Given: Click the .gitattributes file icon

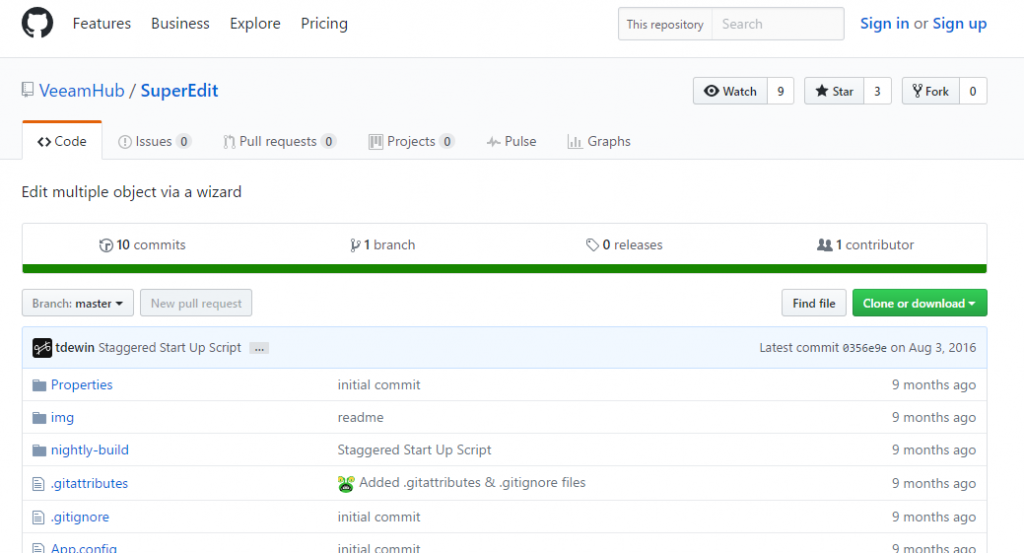Looking at the screenshot, I should click(x=39, y=484).
